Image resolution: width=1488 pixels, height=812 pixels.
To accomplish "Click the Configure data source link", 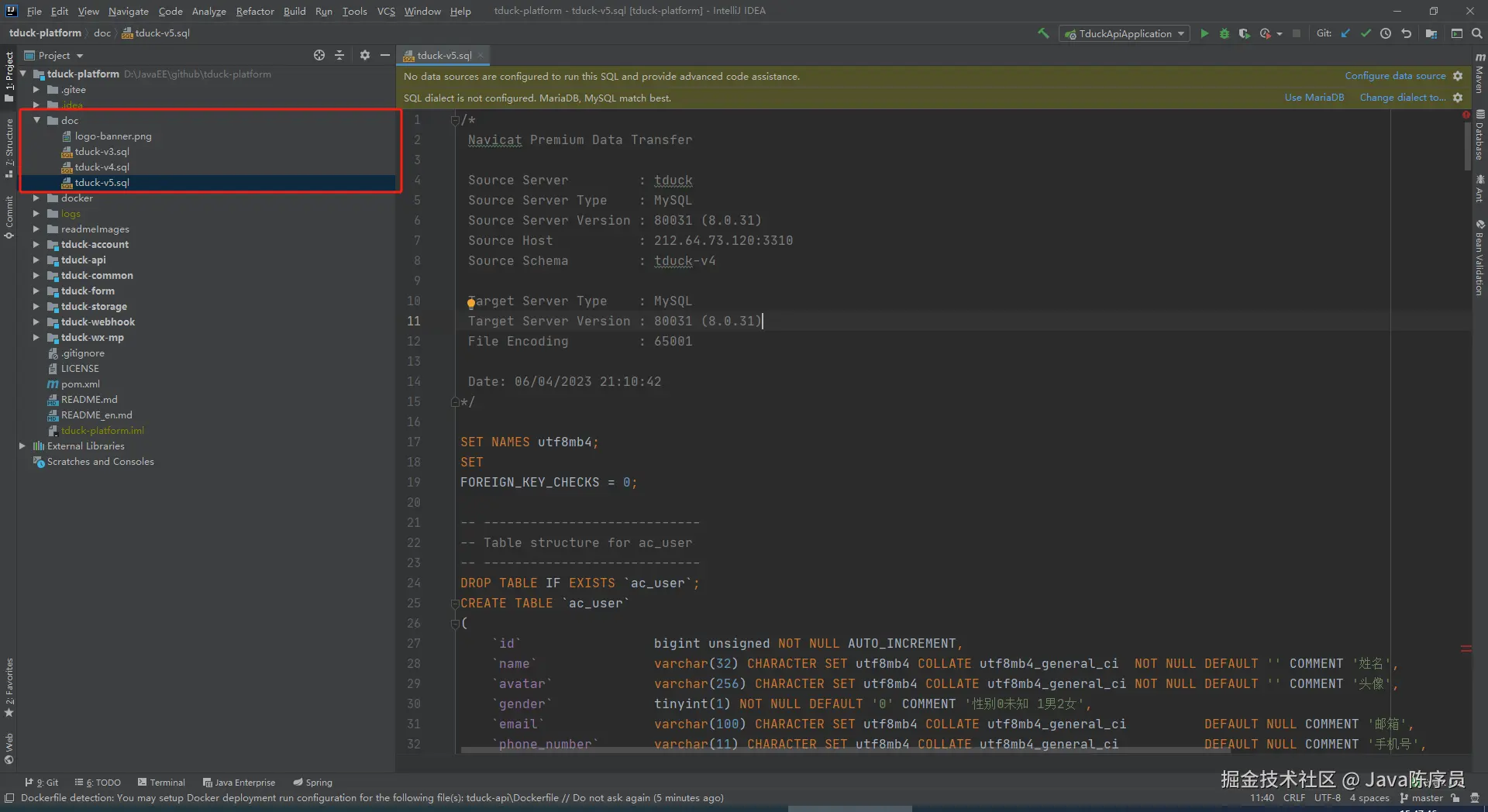I will coord(1395,76).
